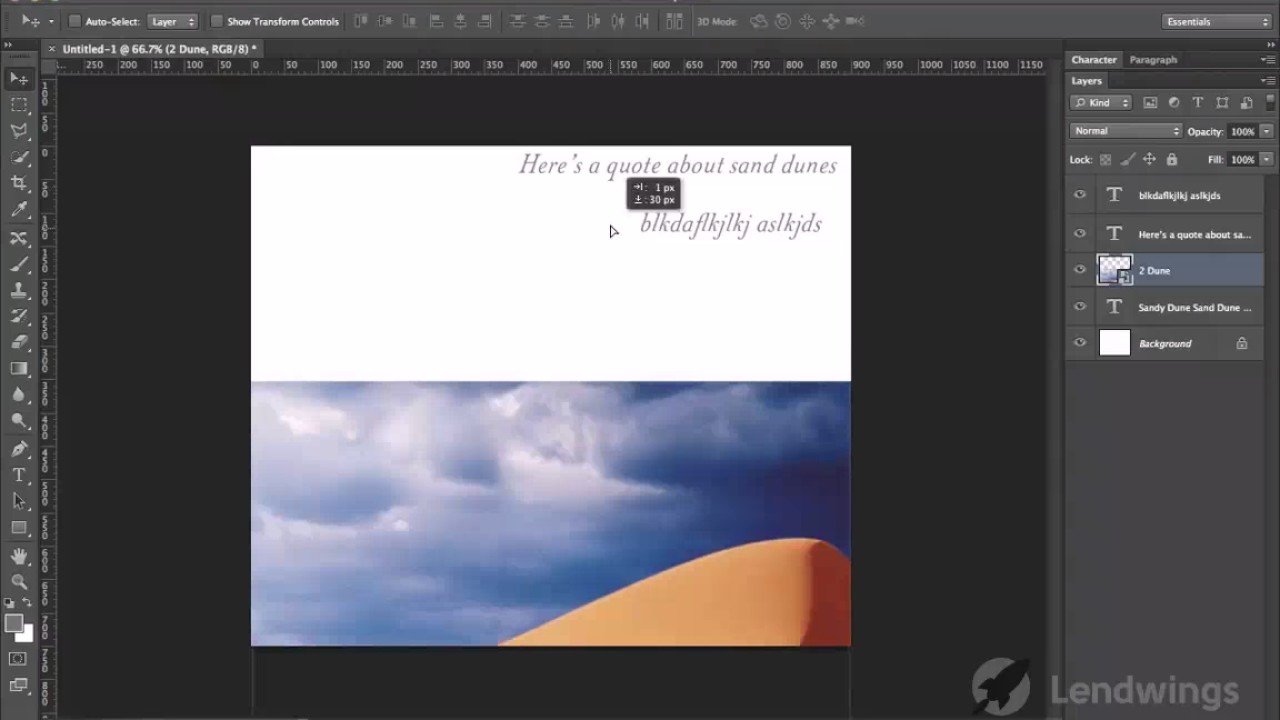Viewport: 1280px width, 720px height.
Task: Select the Eyedropper tool
Action: (x=19, y=210)
